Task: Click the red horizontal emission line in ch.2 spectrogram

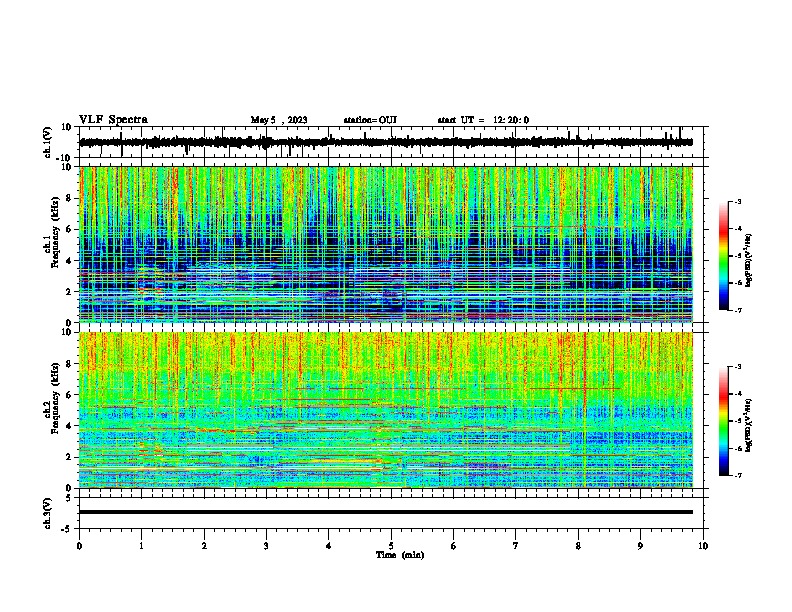Action: [573, 389]
